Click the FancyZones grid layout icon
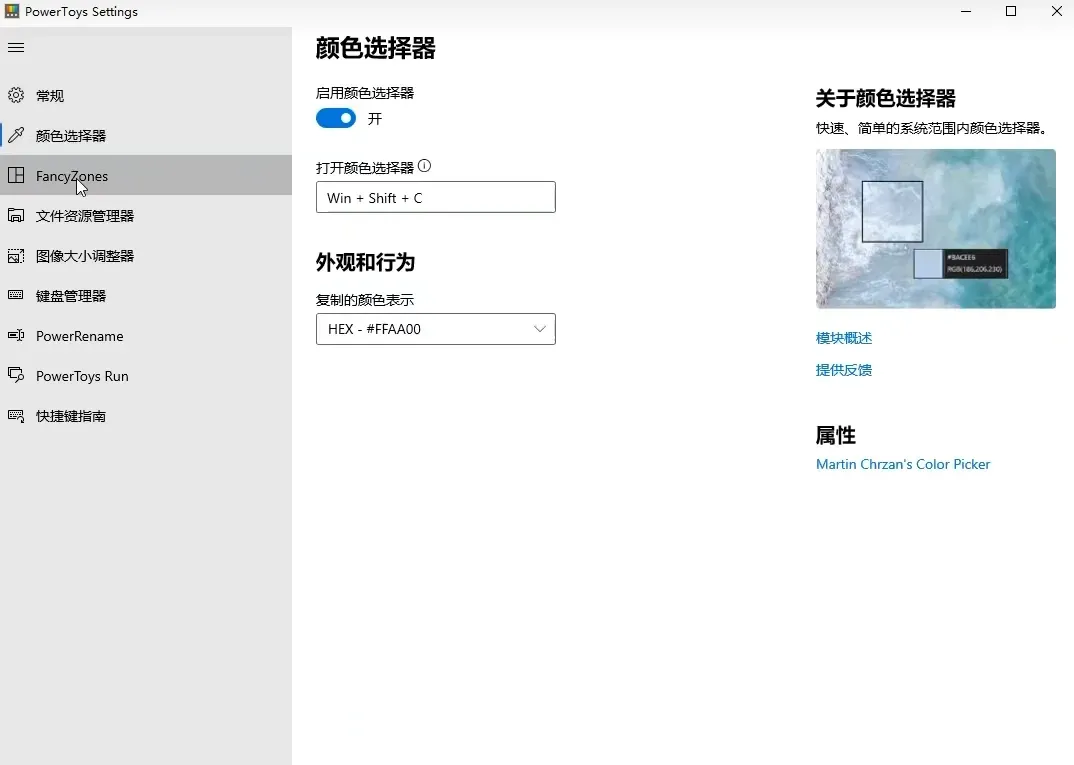Screen dimensions: 1074x765 click(16, 175)
